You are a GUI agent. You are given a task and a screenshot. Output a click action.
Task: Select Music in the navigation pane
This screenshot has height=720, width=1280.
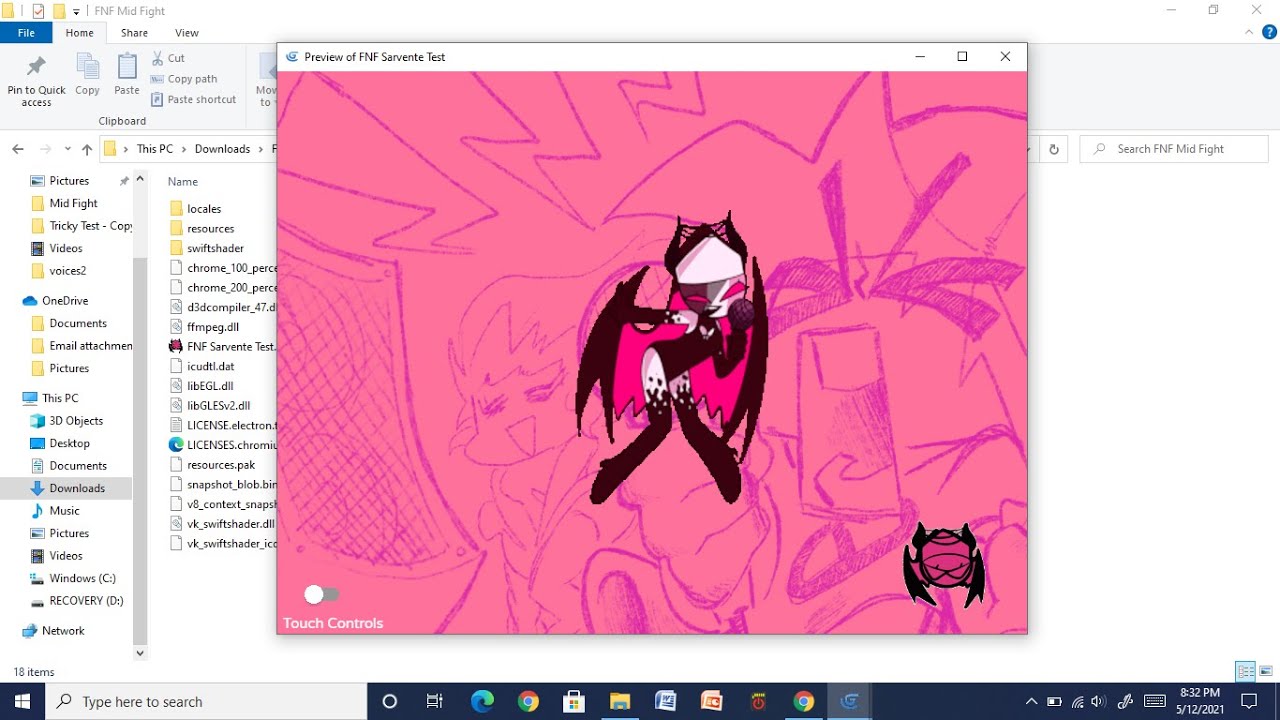pos(64,511)
